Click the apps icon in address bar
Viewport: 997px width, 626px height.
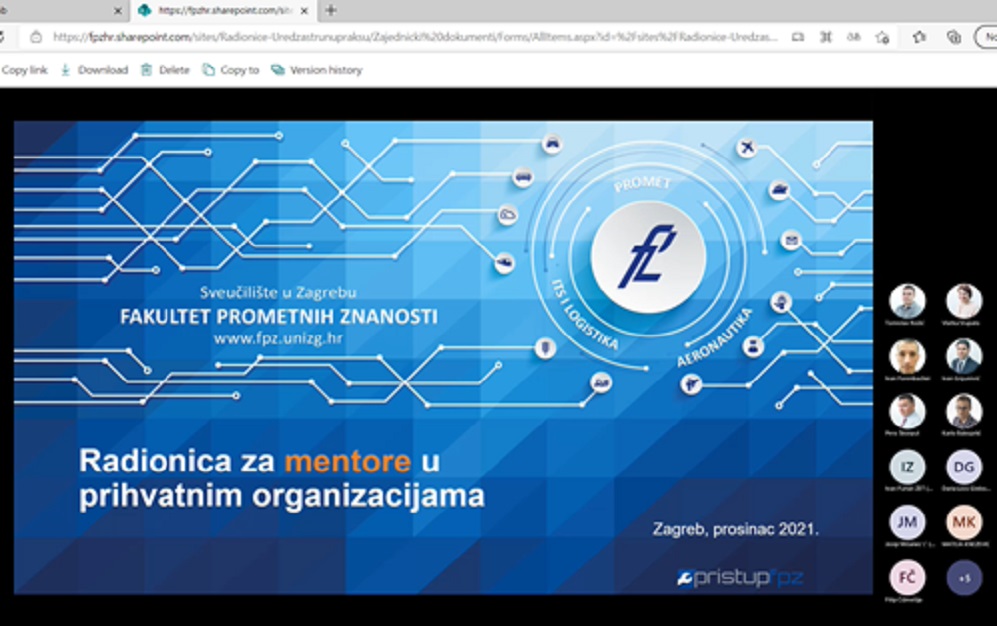click(x=825, y=37)
